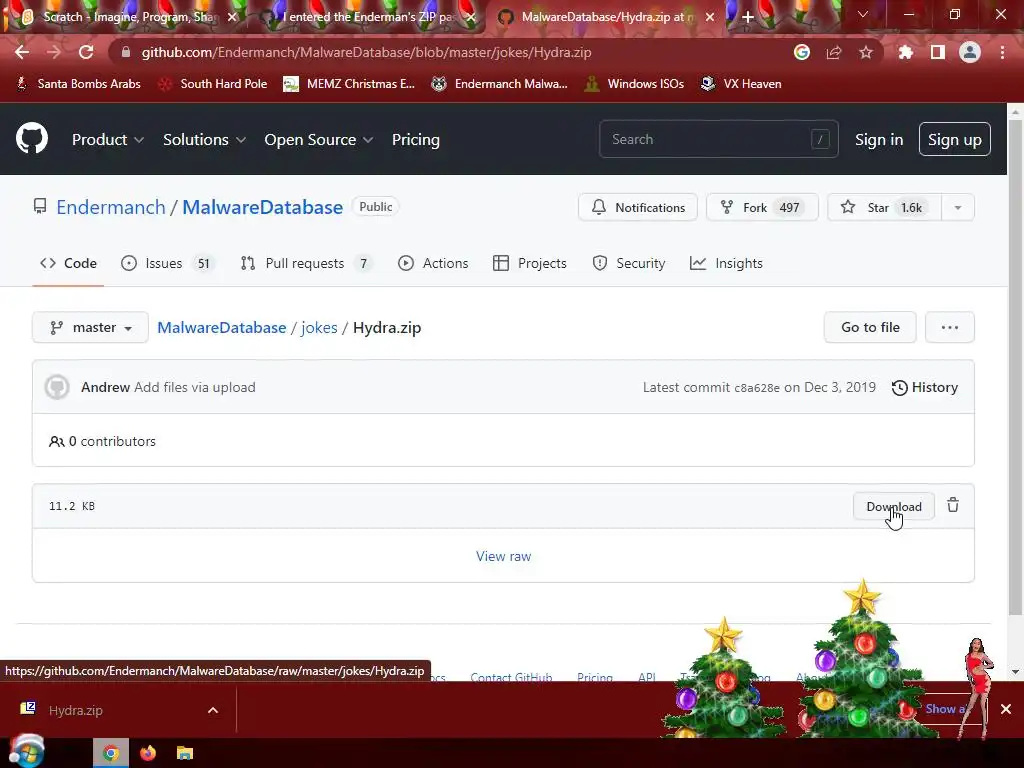Open the Chrome profile avatar

pyautogui.click(x=970, y=52)
